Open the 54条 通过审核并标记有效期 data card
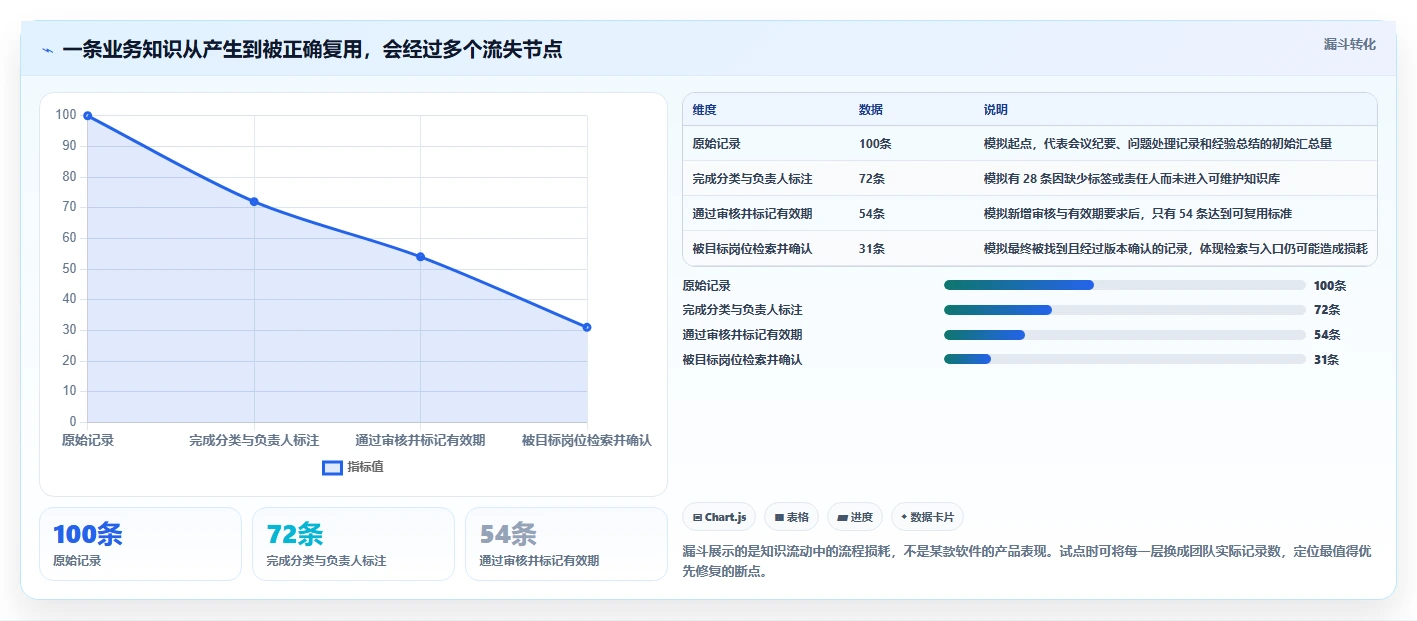The width and height of the screenshot is (1417, 621). pyautogui.click(x=566, y=544)
